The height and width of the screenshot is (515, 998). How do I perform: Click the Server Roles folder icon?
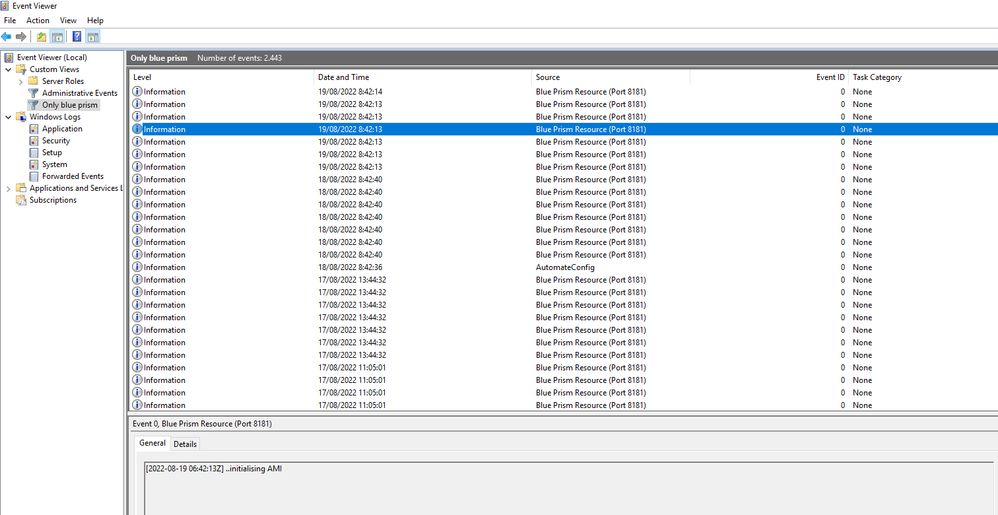click(33, 81)
